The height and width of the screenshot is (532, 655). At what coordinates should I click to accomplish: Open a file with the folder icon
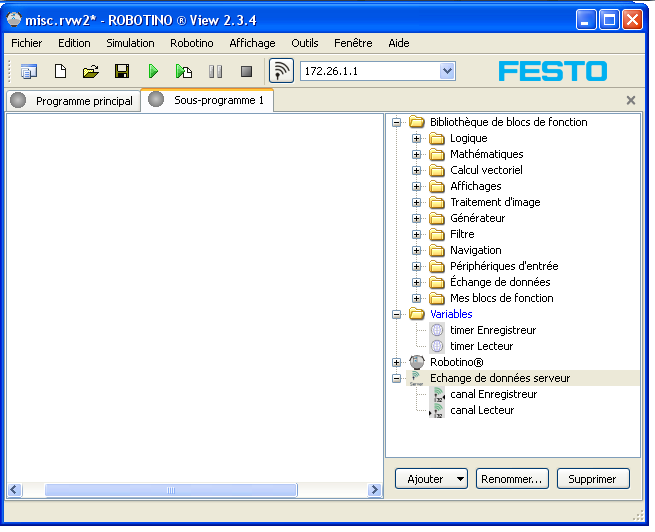tap(91, 71)
